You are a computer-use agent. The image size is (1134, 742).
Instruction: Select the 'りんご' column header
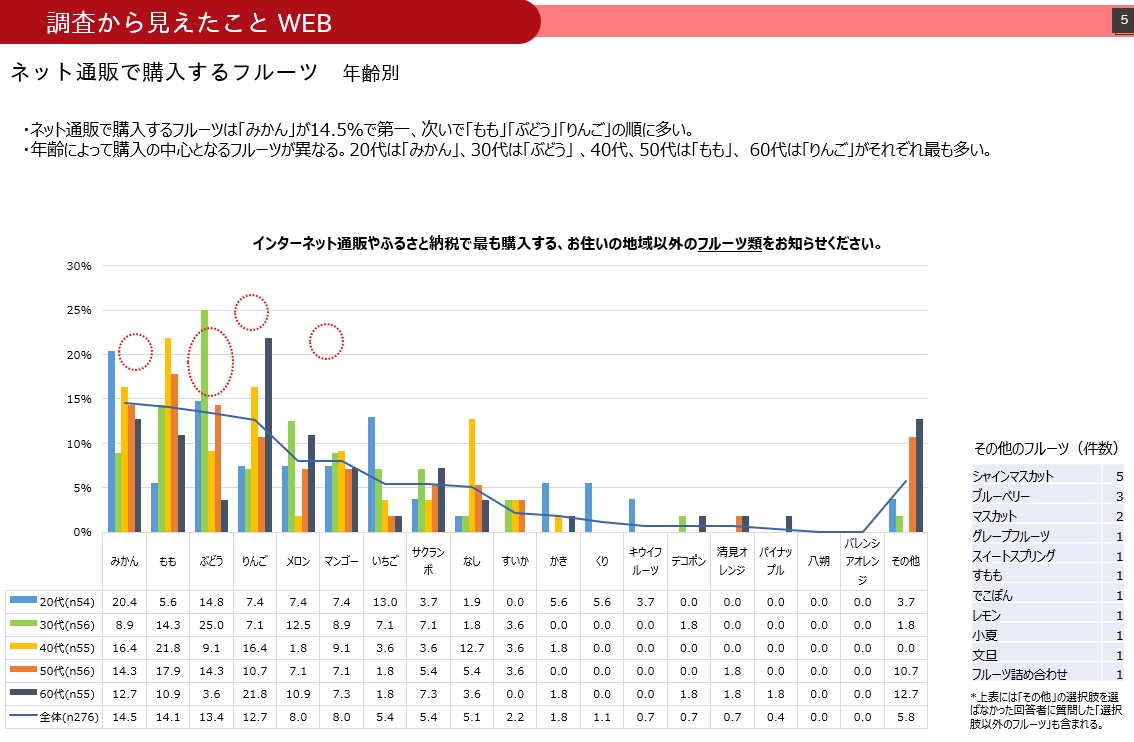click(255, 561)
